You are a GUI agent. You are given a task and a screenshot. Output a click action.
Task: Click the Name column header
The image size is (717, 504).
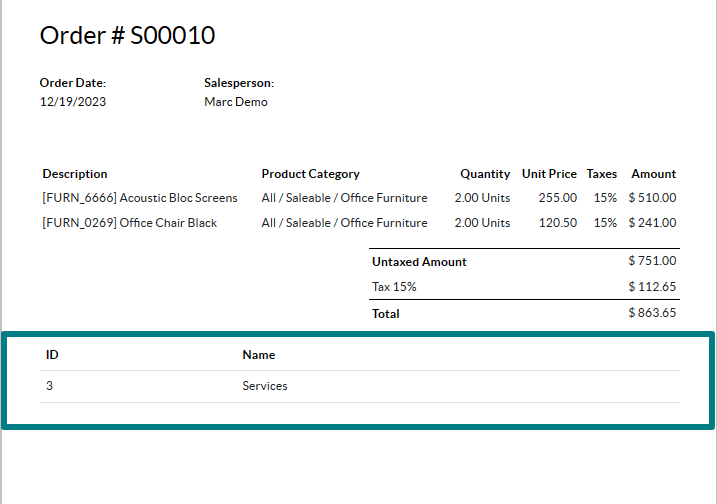[x=259, y=355]
